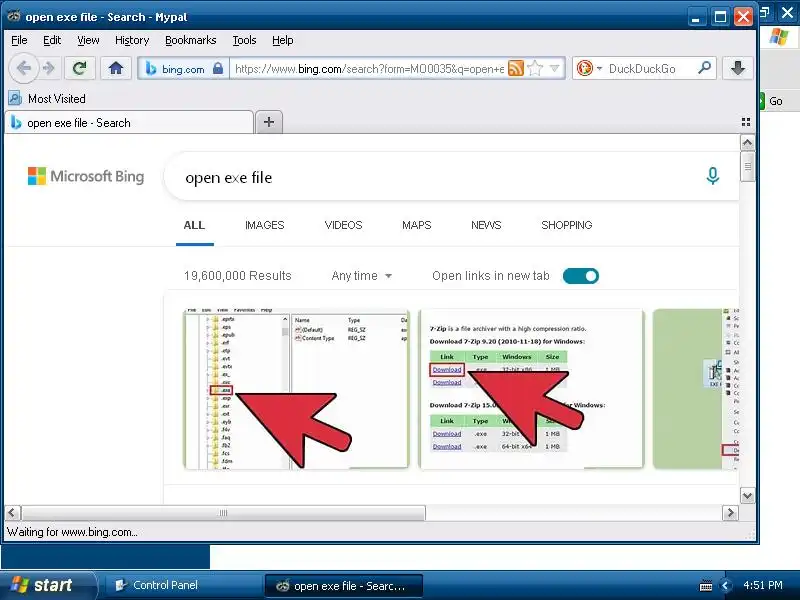Open the Edit menu
800x600 pixels.
52,40
